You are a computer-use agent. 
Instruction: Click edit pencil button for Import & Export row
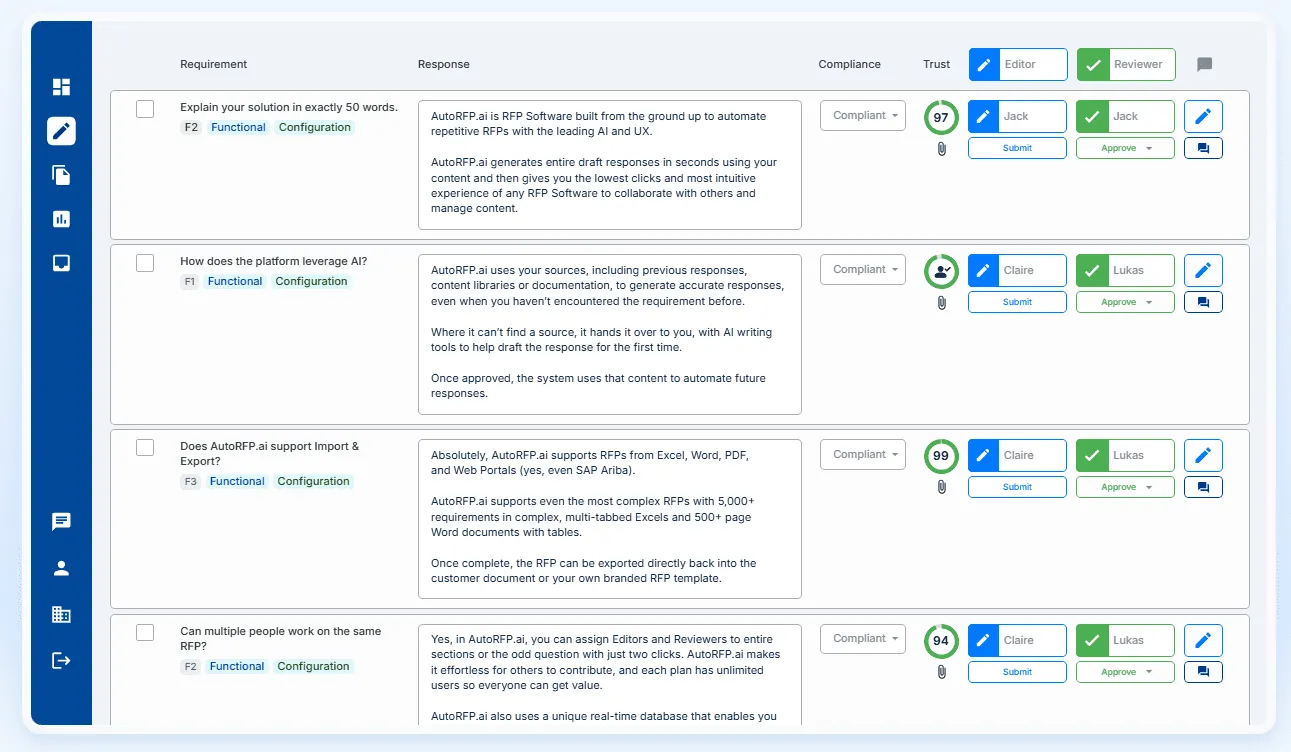tap(1203, 455)
